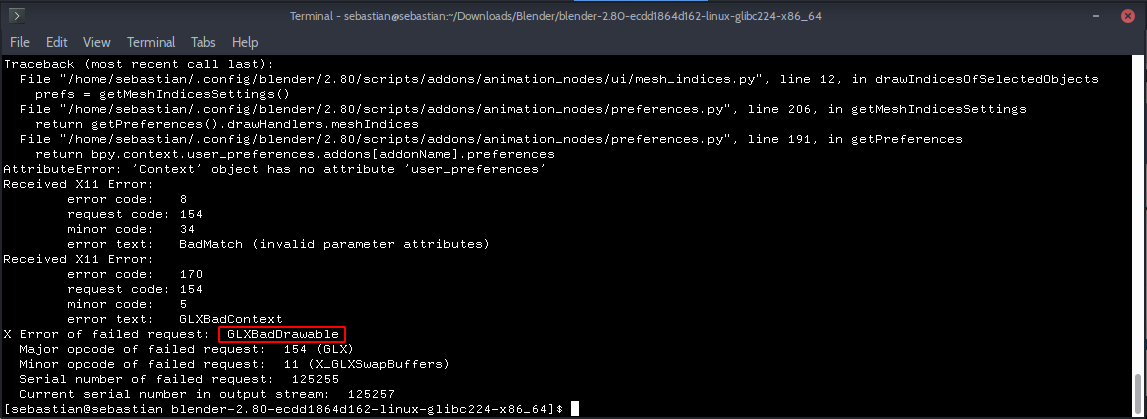Open the File menu
This screenshot has height=419, width=1147.
[x=20, y=42]
